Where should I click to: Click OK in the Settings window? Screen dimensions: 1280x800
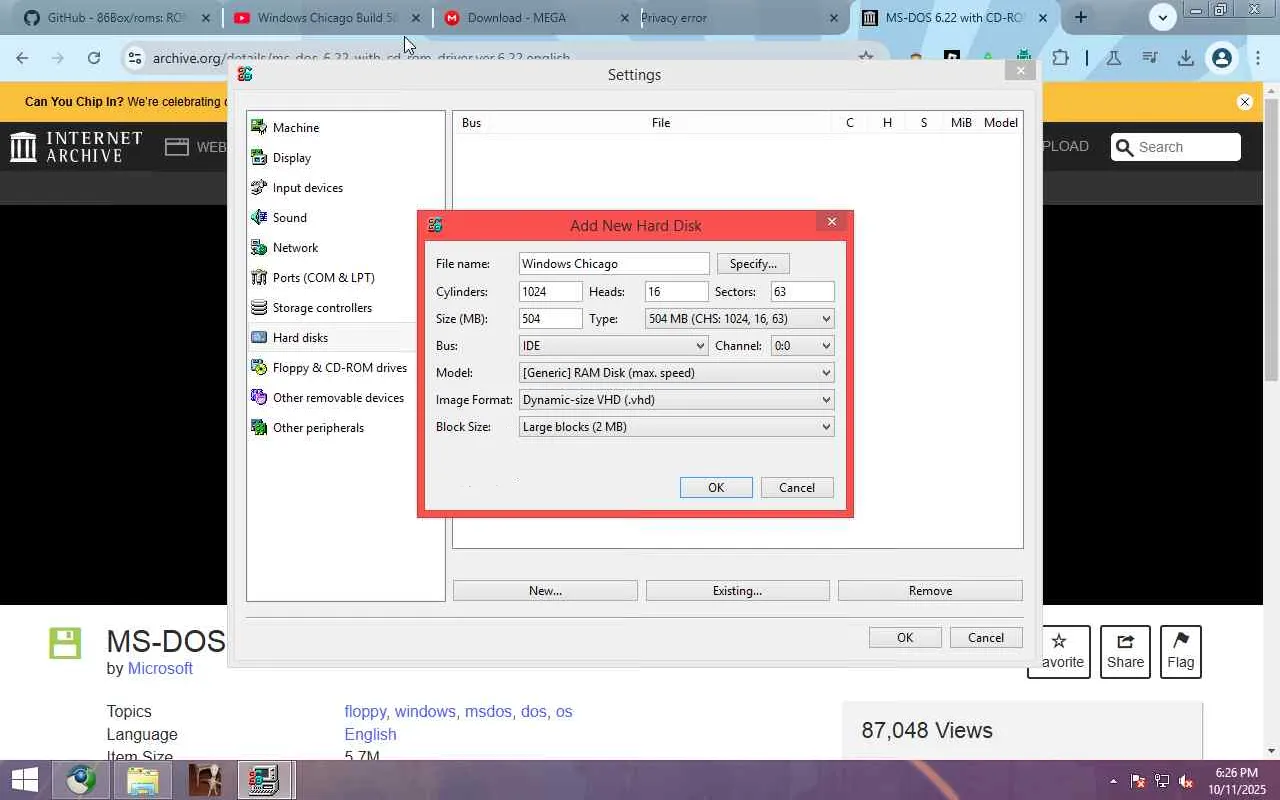(x=905, y=638)
